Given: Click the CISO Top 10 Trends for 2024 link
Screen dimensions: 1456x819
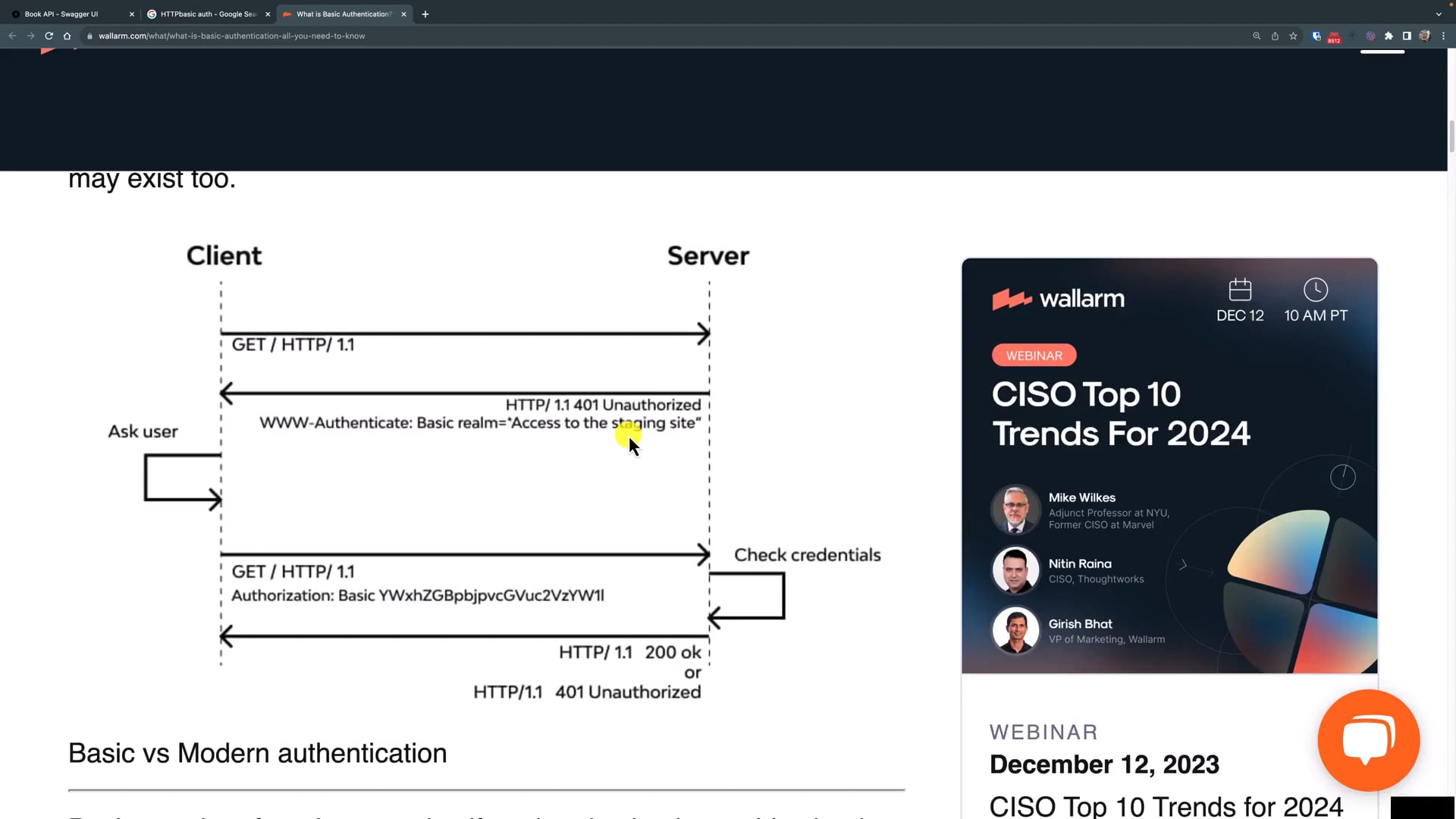Looking at the screenshot, I should 1165,806.
